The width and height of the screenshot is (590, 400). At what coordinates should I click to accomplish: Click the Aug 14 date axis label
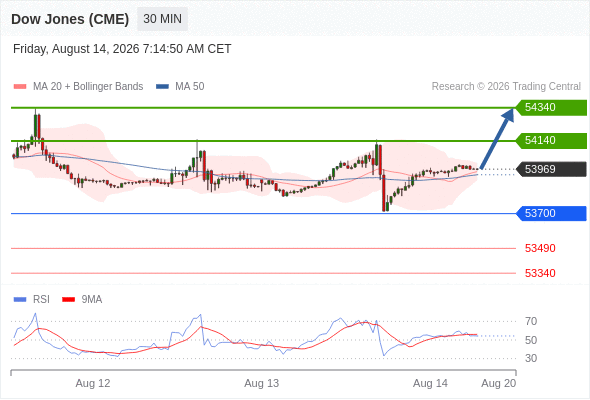(430, 383)
